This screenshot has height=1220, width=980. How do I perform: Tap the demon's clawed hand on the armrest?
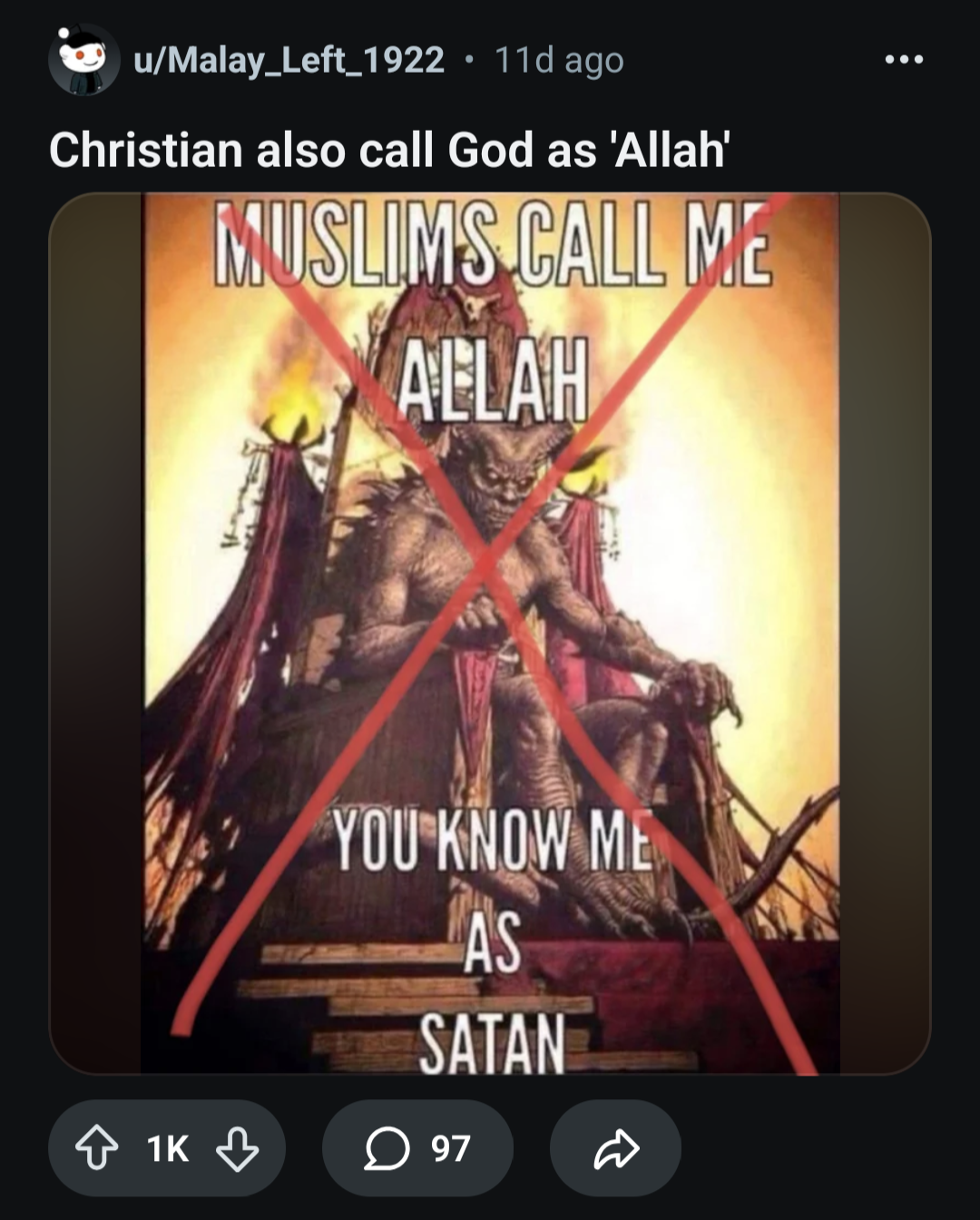[x=701, y=685]
